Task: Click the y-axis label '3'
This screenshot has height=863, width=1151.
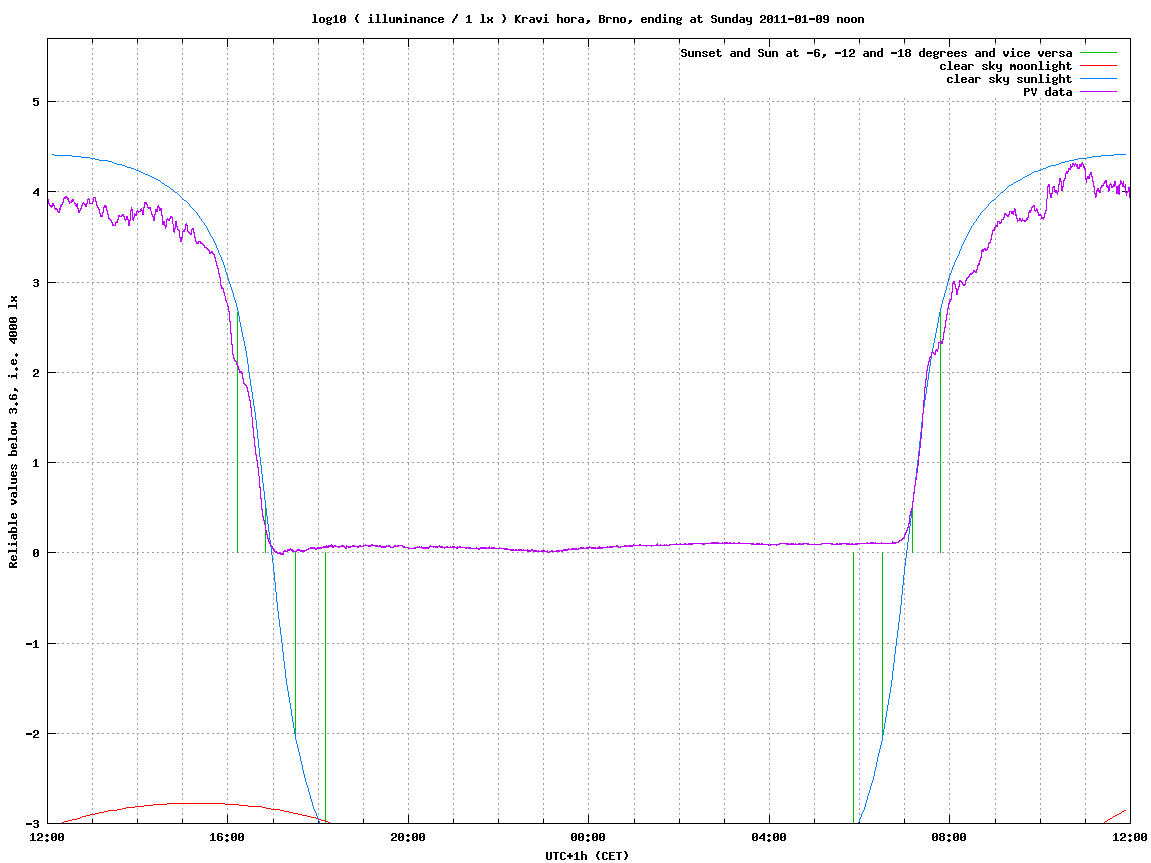Action: tap(35, 283)
